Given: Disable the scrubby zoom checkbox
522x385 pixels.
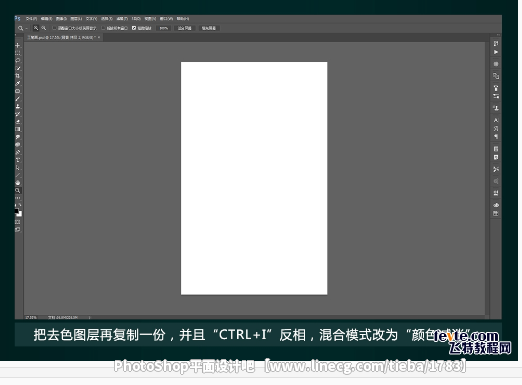Looking at the screenshot, I should pyautogui.click(x=134, y=28).
